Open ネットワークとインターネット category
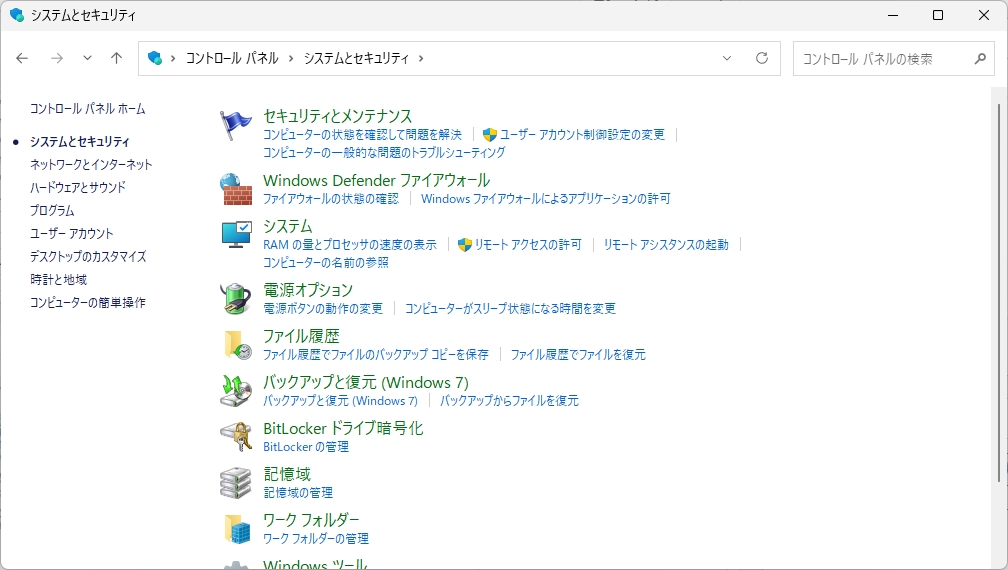1008x570 pixels. (x=91, y=165)
